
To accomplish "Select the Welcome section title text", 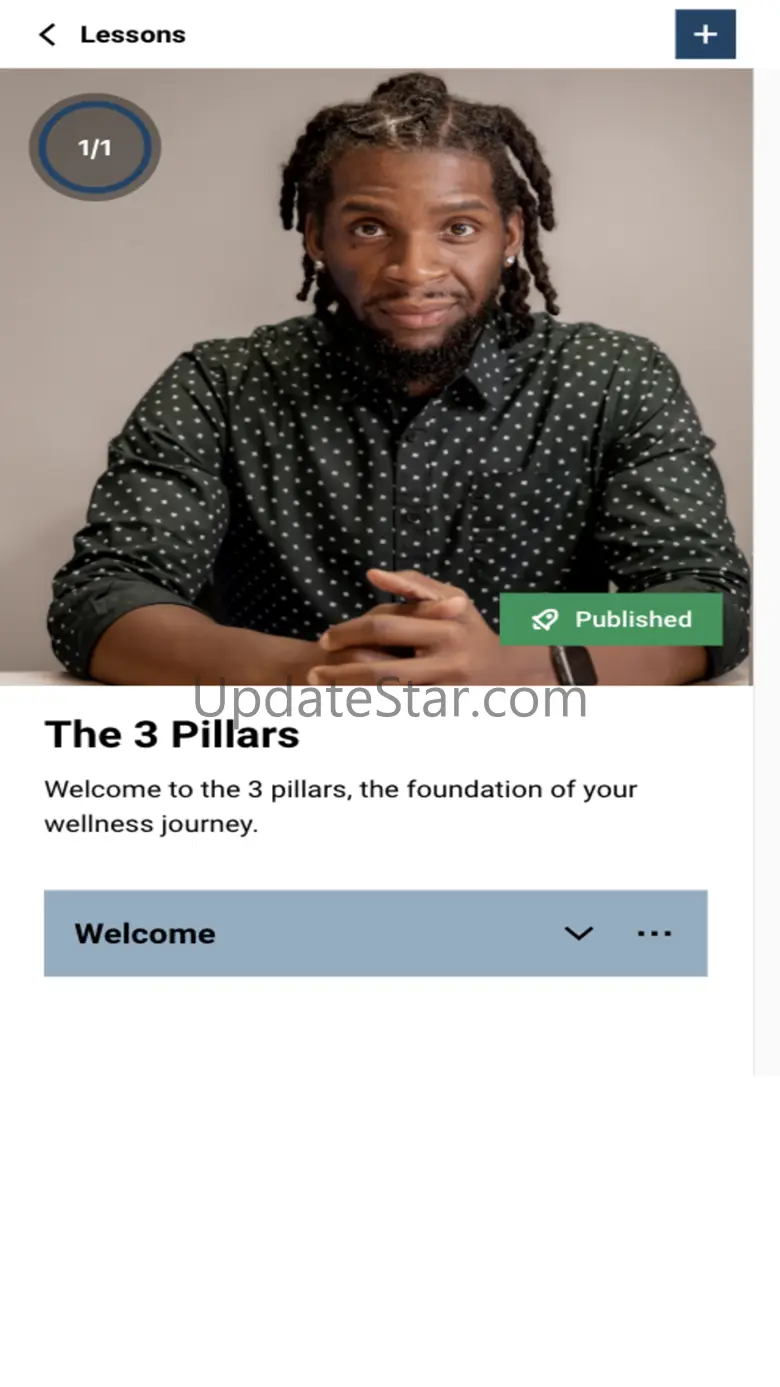I will coord(145,934).
